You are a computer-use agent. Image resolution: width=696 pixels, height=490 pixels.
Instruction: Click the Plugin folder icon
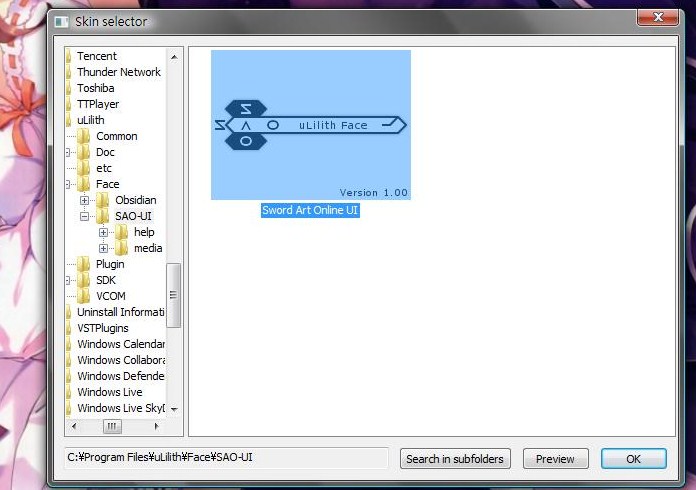pyautogui.click(x=83, y=264)
